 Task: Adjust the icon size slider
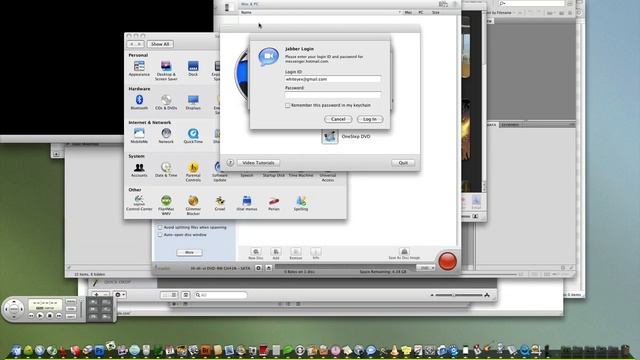[x=459, y=295]
